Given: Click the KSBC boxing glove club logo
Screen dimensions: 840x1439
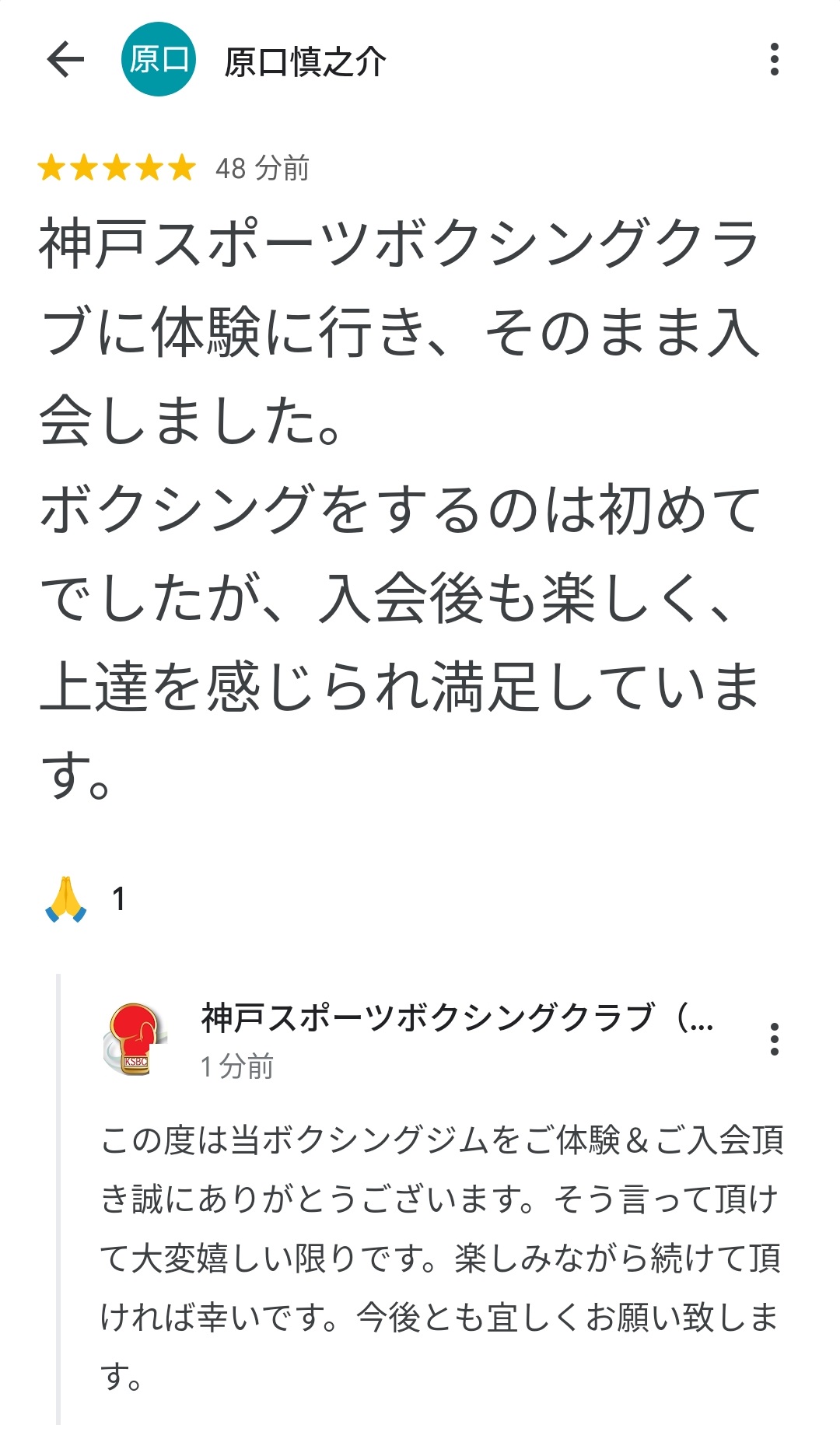Looking at the screenshot, I should pyautogui.click(x=134, y=1038).
